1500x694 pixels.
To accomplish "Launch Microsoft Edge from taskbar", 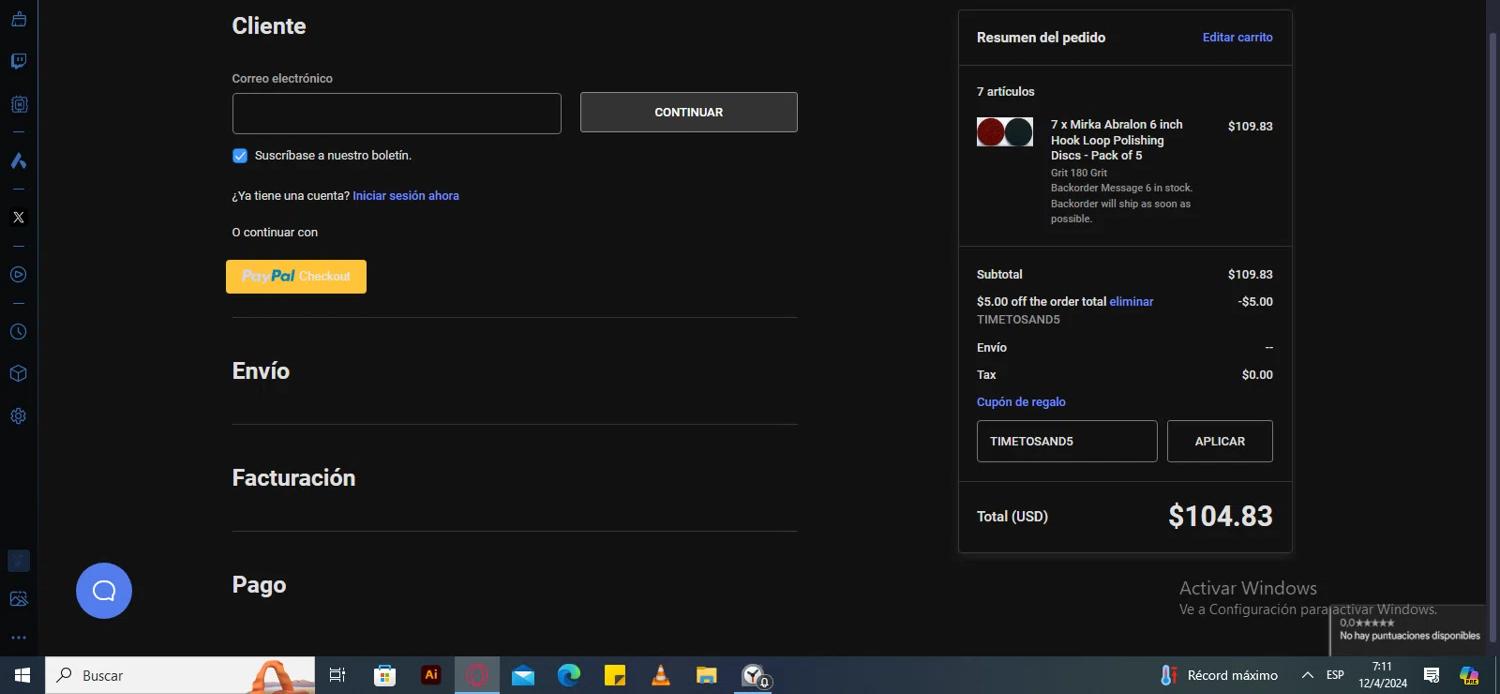I will (x=569, y=676).
